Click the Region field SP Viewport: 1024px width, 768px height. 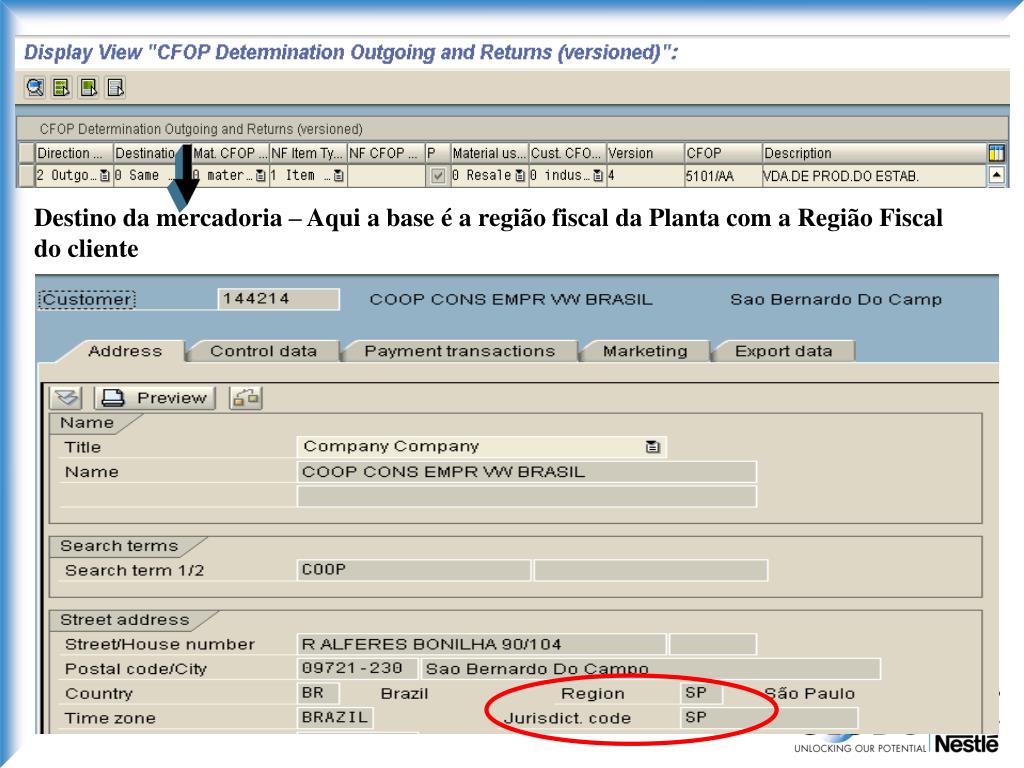point(701,693)
